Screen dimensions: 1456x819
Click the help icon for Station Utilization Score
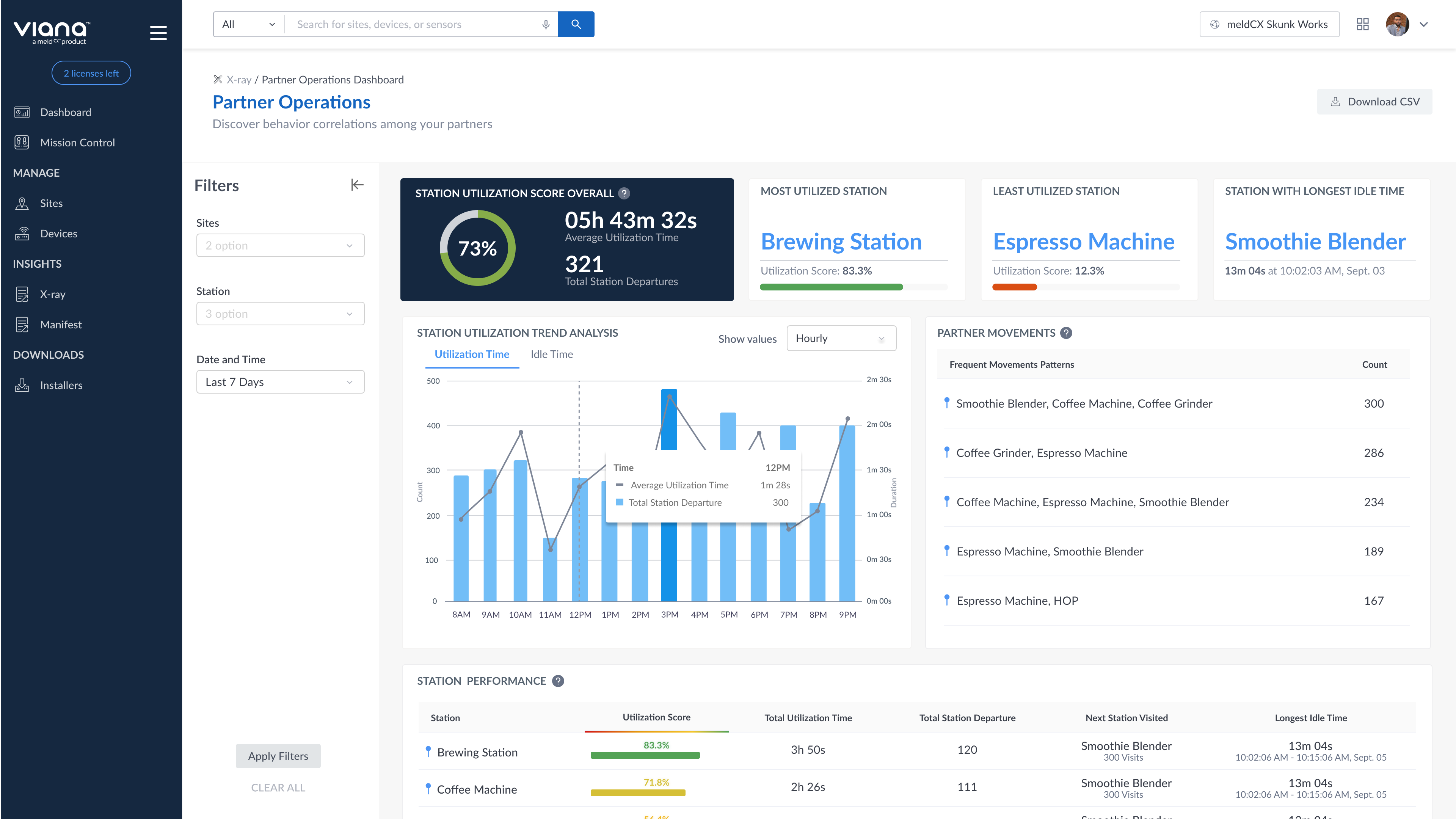click(x=624, y=193)
